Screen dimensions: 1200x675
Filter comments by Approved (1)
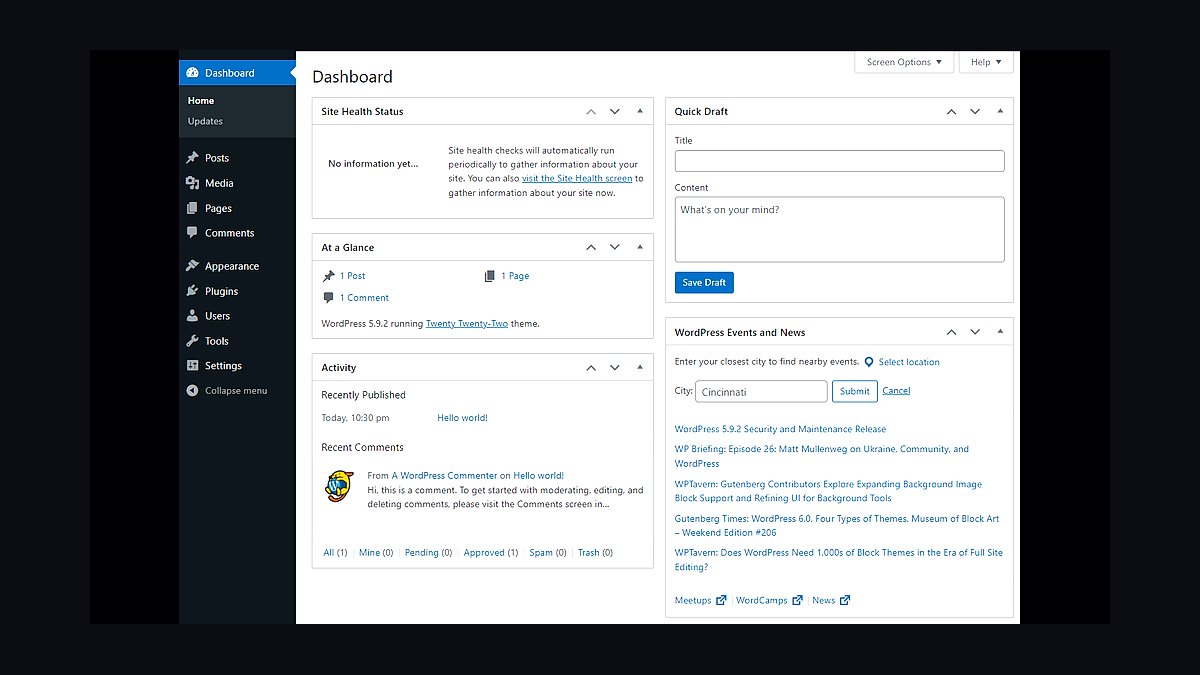491,553
